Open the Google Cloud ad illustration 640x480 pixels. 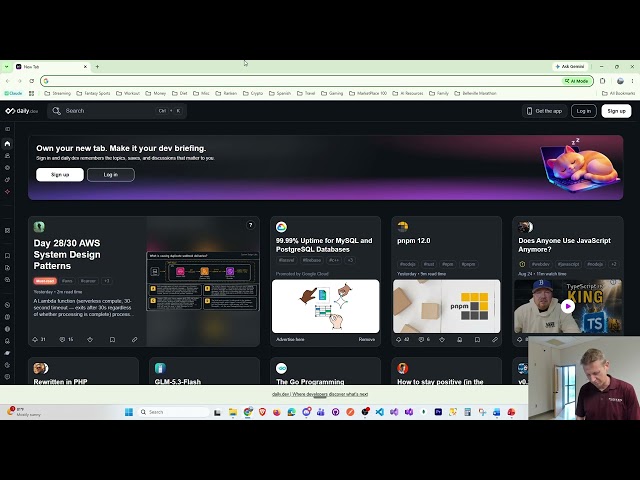click(x=325, y=306)
